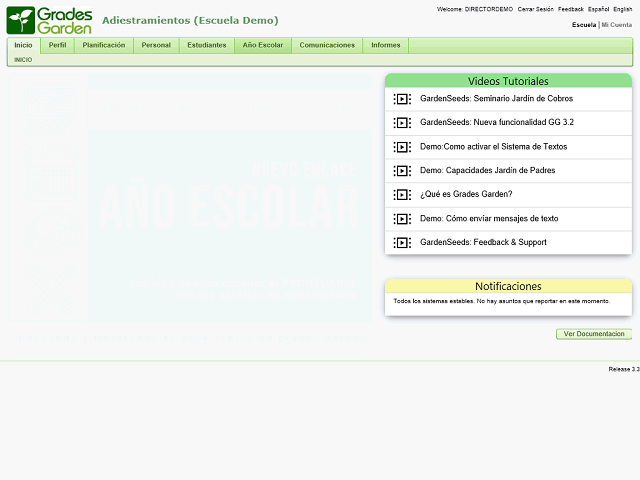Open GardenSeeds: Feedback & Support video

coord(483,242)
